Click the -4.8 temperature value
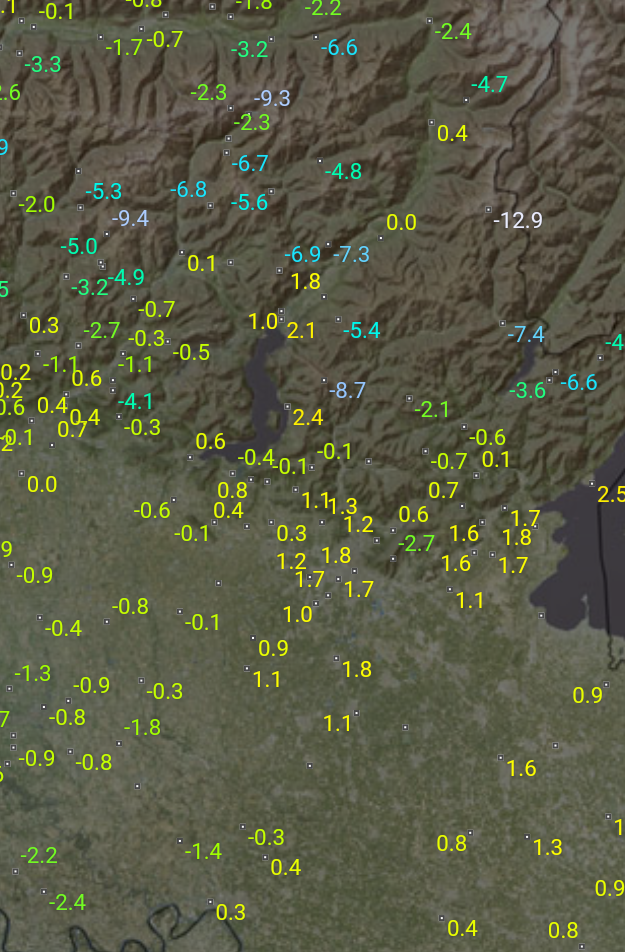This screenshot has width=625, height=952. pyautogui.click(x=343, y=171)
